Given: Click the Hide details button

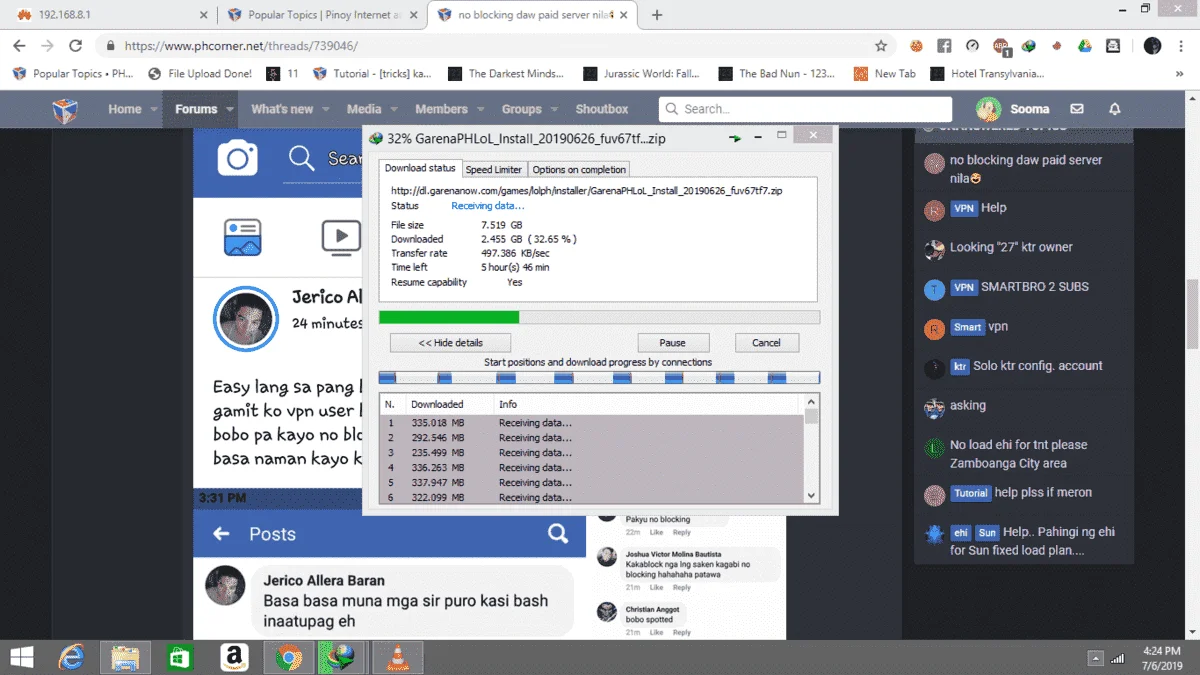Looking at the screenshot, I should point(450,343).
